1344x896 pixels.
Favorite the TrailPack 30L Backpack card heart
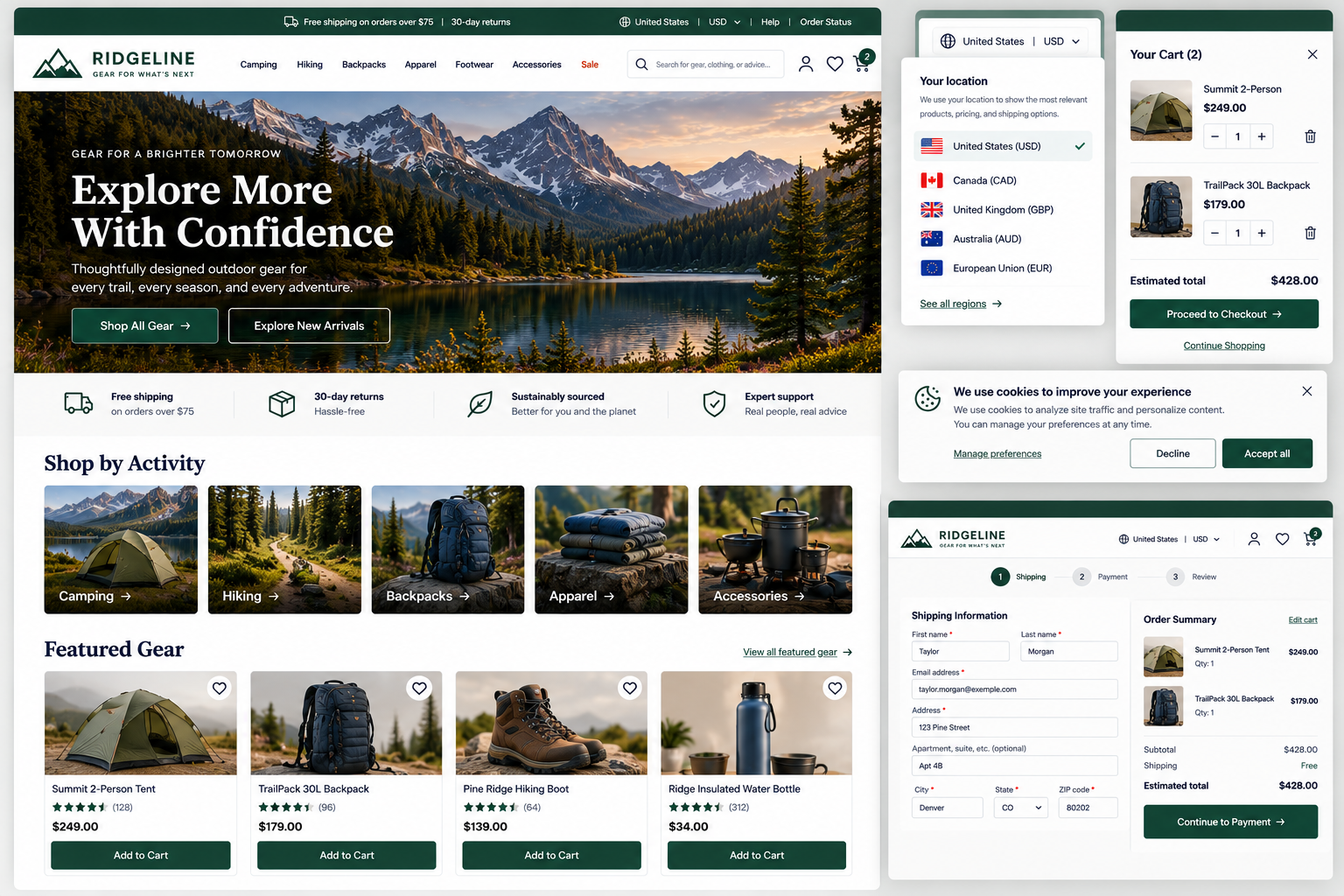[420, 689]
